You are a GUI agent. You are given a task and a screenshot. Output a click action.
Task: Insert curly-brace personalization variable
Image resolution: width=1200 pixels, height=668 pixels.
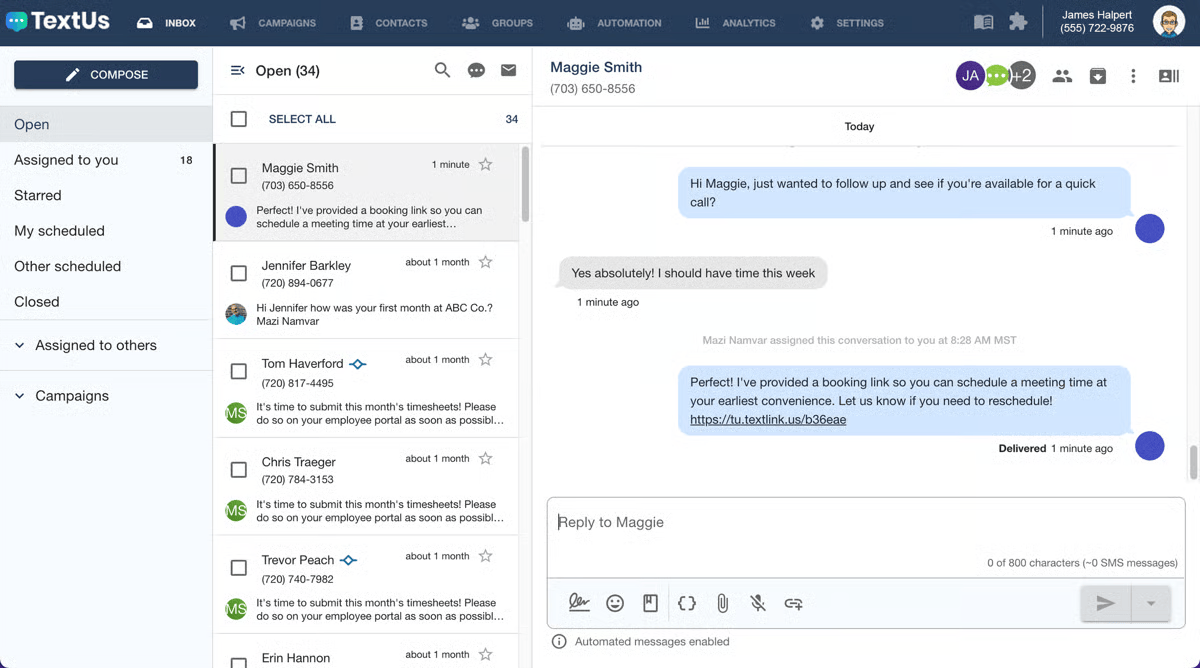coord(686,603)
